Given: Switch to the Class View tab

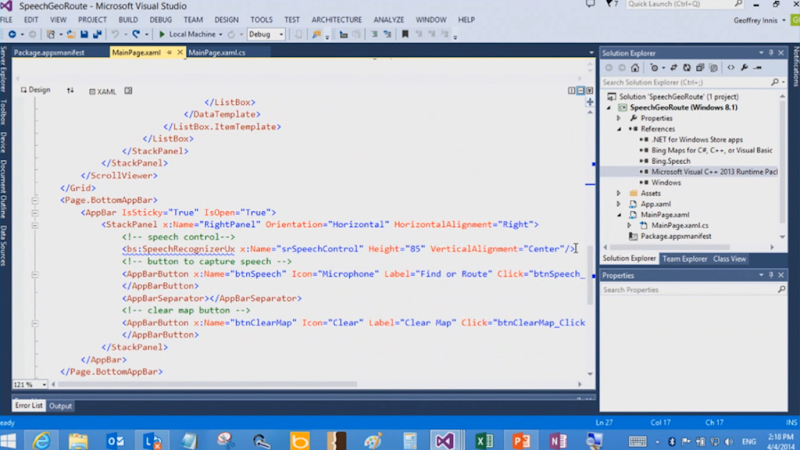Looking at the screenshot, I should [729, 259].
